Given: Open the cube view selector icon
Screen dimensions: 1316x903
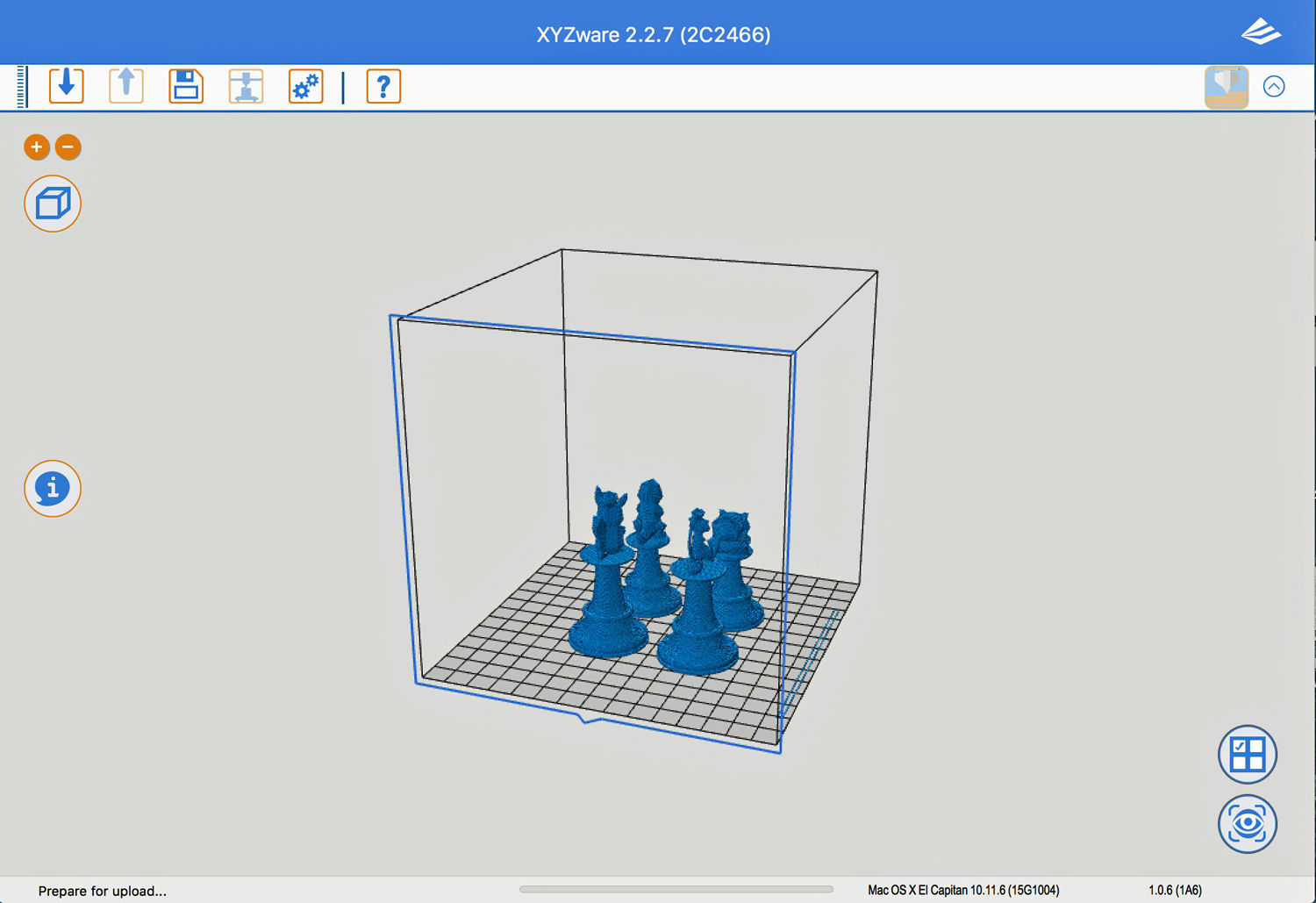Looking at the screenshot, I should point(53,204).
